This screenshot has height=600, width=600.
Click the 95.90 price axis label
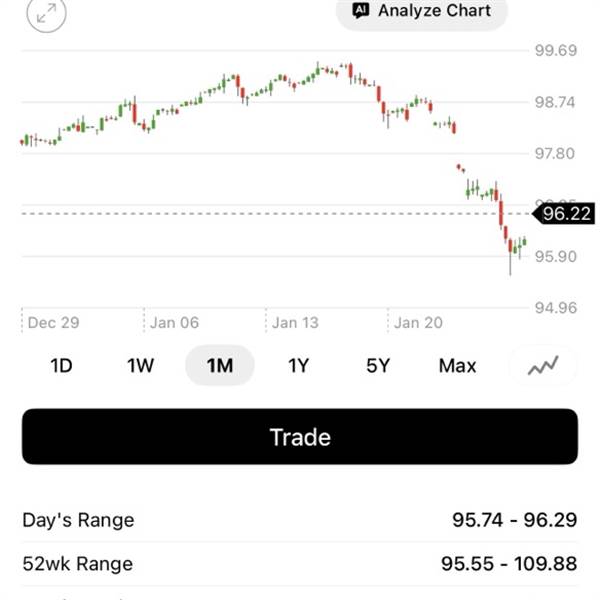point(556,257)
